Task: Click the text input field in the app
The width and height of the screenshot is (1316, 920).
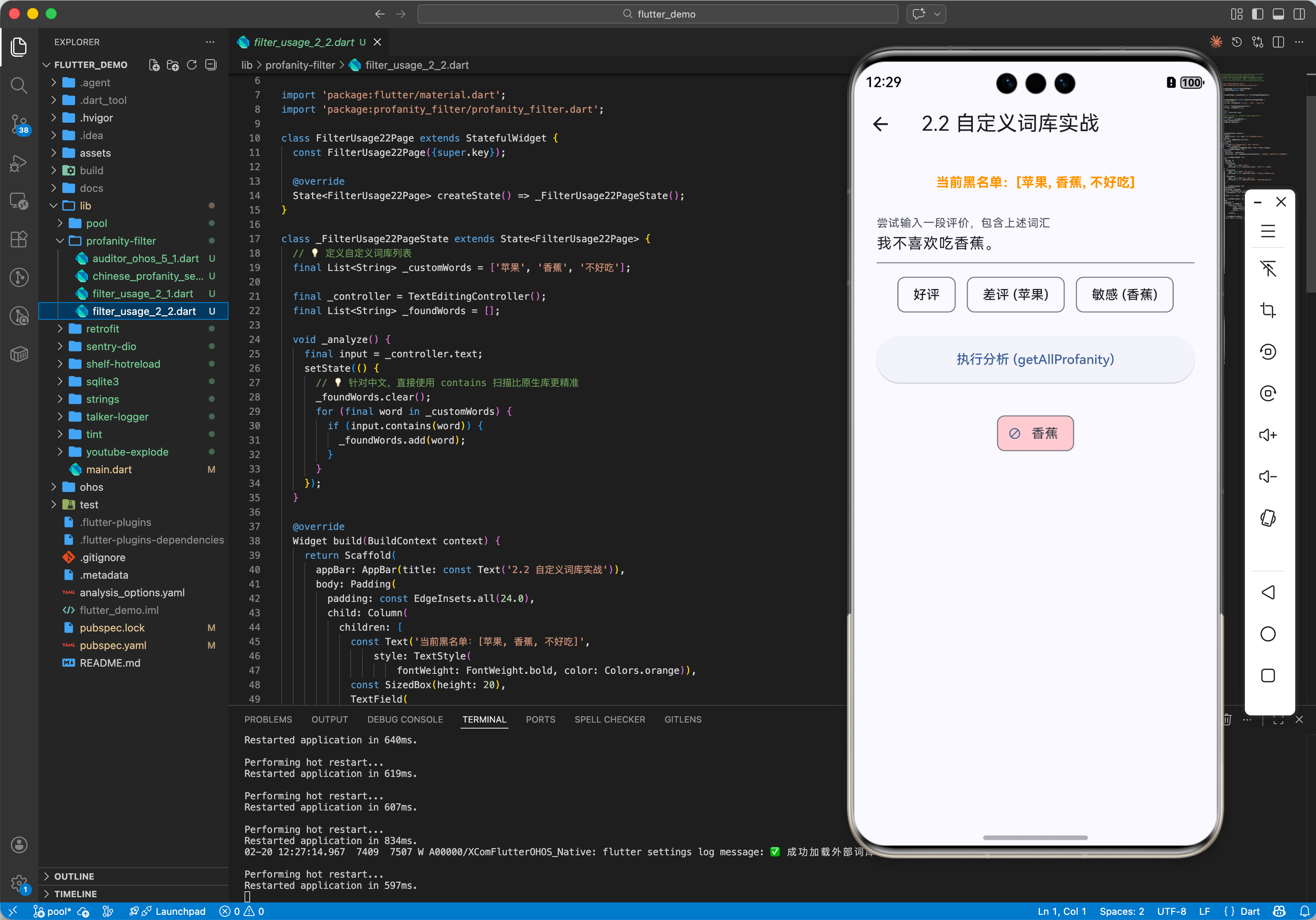Action: [1035, 244]
